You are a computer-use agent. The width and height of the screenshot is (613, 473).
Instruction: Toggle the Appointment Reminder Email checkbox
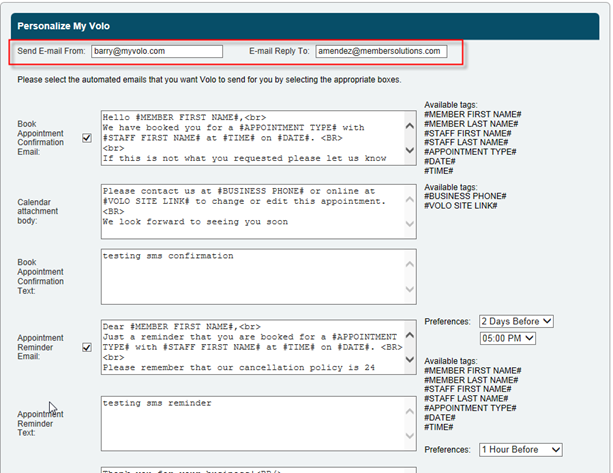(x=87, y=348)
